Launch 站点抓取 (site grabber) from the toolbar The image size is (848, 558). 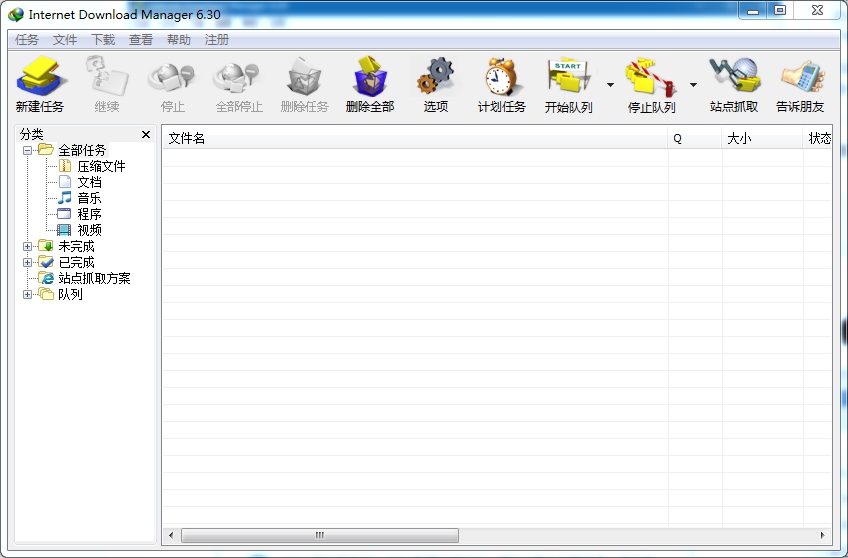pyautogui.click(x=734, y=78)
